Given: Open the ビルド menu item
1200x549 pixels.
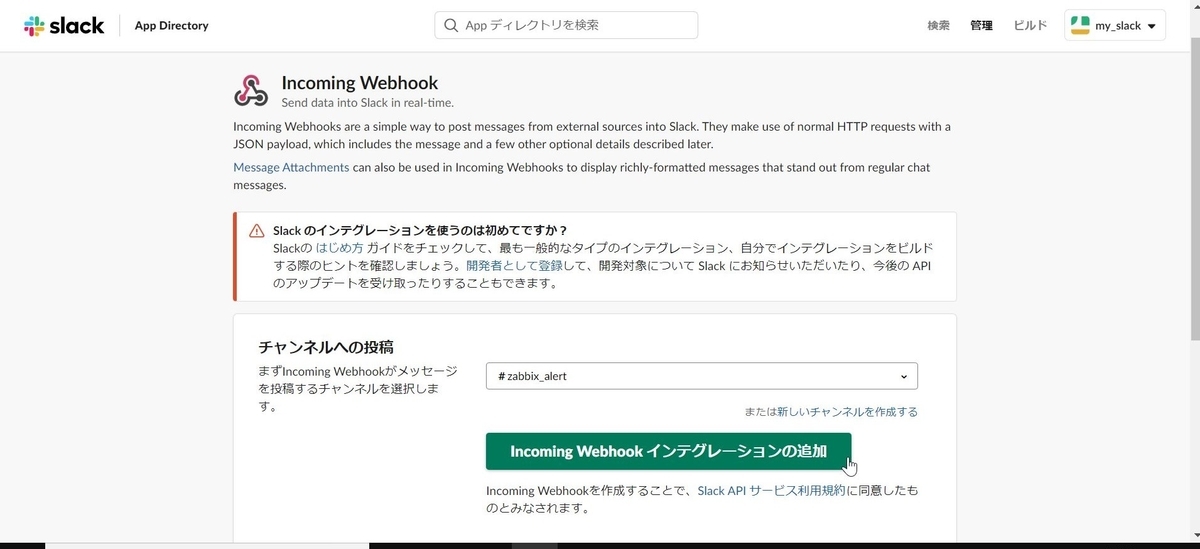Looking at the screenshot, I should point(1030,26).
